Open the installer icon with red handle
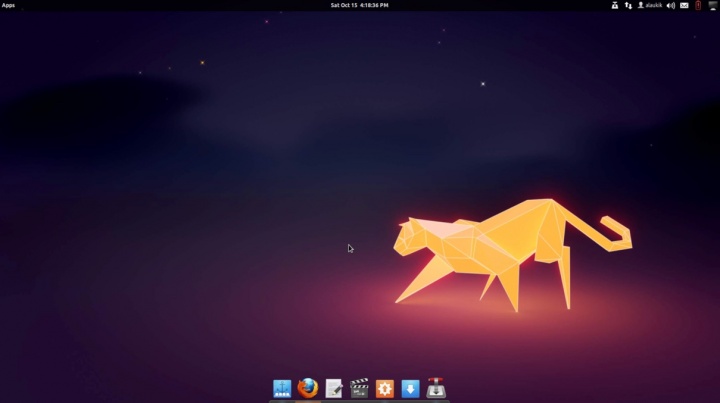720x403 pixels. (x=436, y=389)
